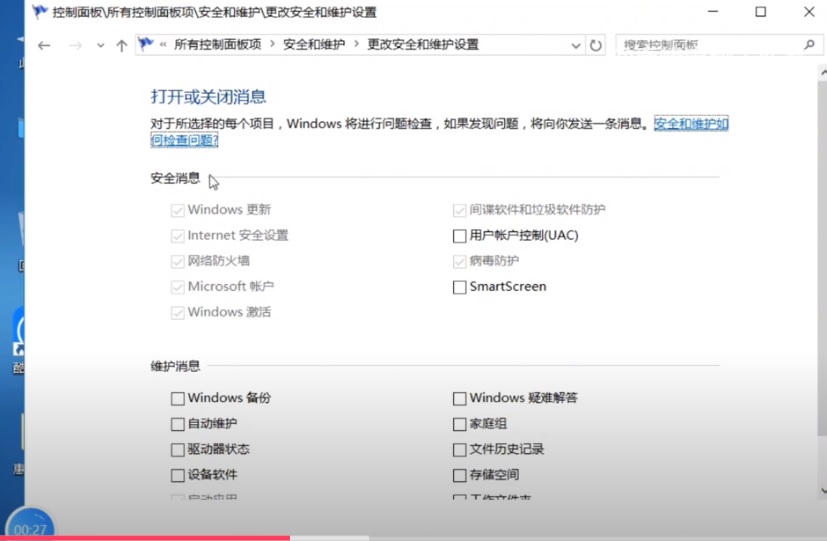This screenshot has height=541, width=827.
Task: Click the greyed Internet 安全设置 checkbox
Action: pyautogui.click(x=178, y=236)
